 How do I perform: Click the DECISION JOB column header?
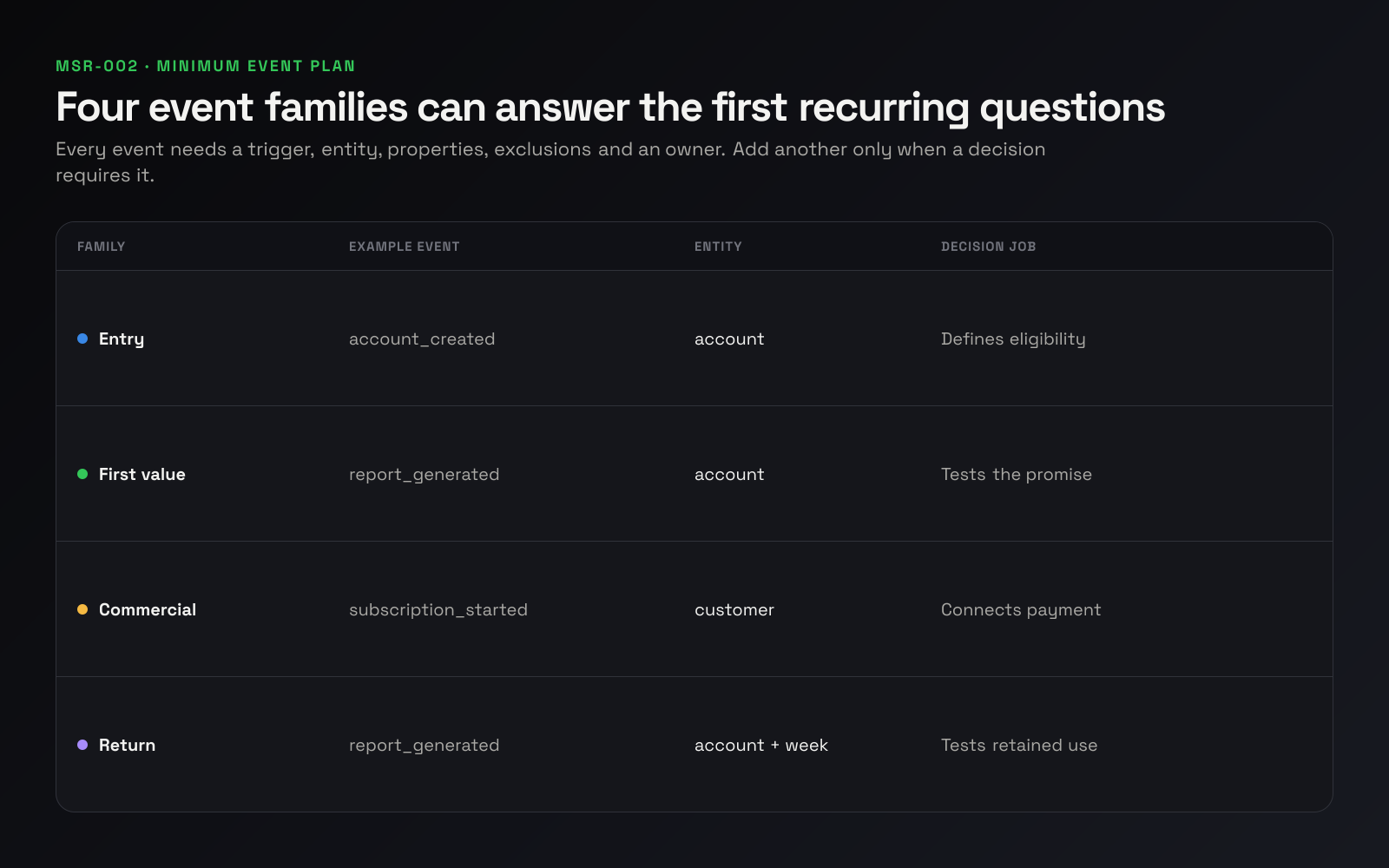988,247
